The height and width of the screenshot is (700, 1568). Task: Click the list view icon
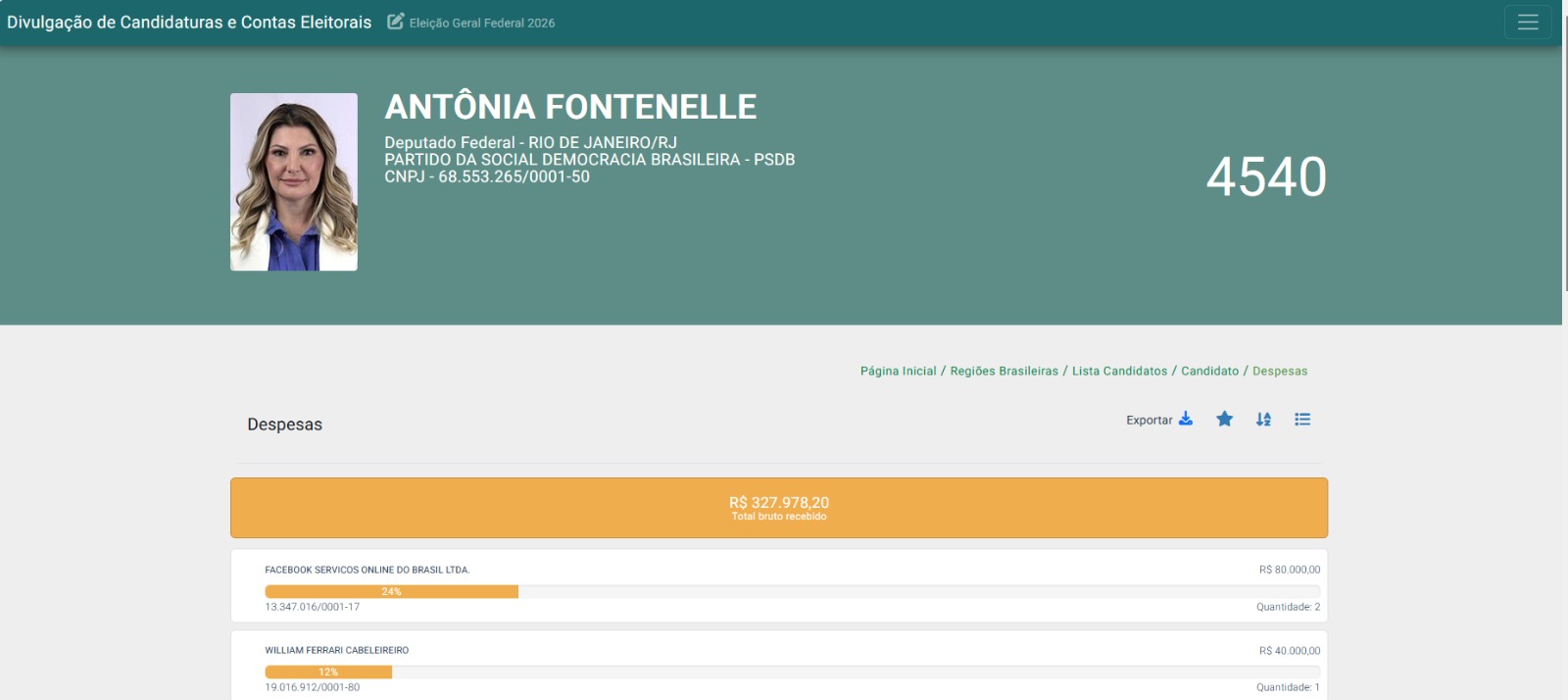point(1302,419)
